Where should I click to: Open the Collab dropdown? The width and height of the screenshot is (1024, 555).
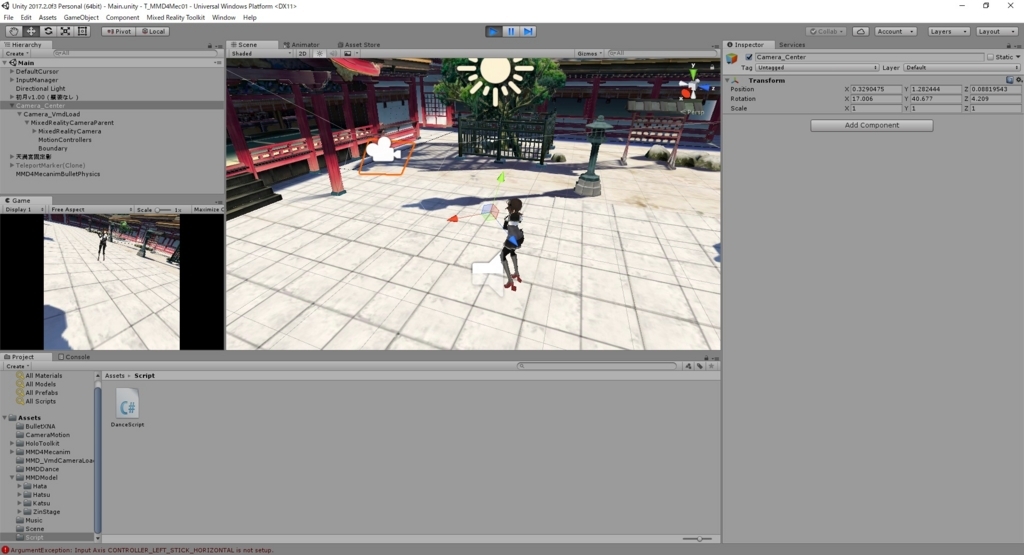(x=826, y=31)
